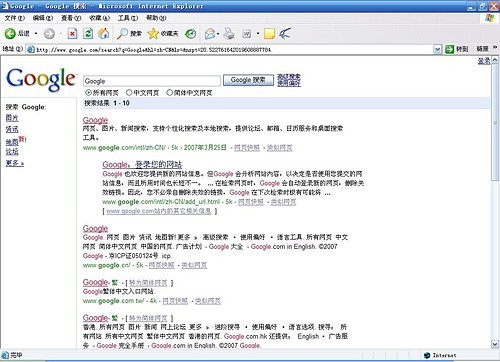Open the 编辑(E) menu
Screen dimensions: 500x362
(43, 18)
